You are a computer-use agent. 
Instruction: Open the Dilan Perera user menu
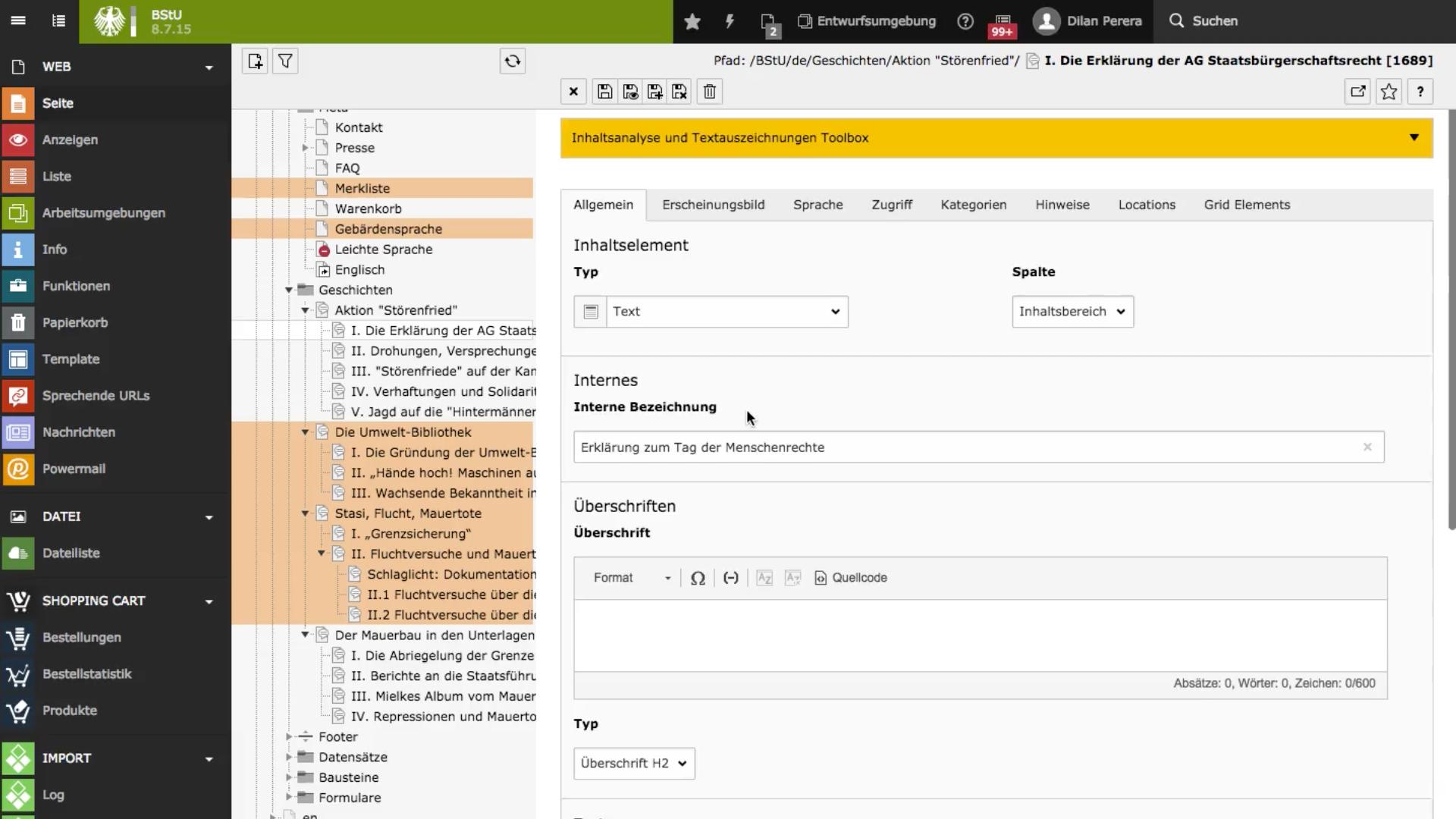(x=1089, y=21)
